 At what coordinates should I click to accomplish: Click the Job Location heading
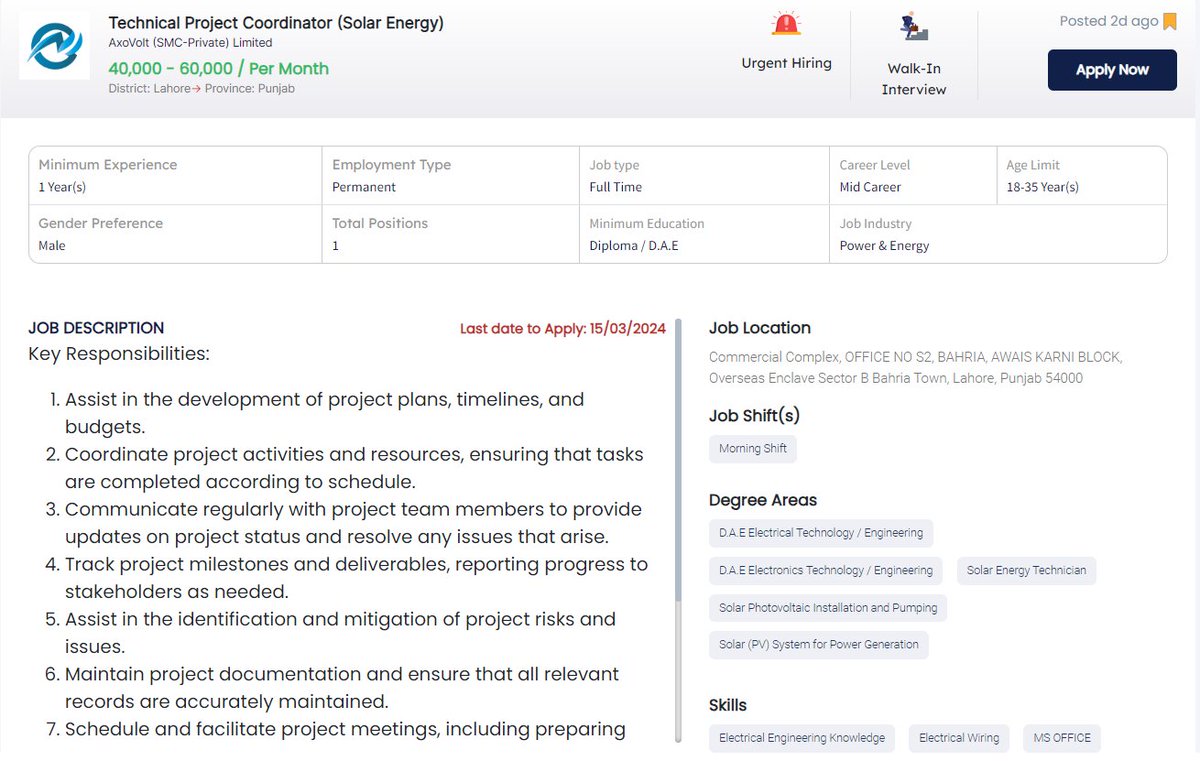pyautogui.click(x=760, y=328)
